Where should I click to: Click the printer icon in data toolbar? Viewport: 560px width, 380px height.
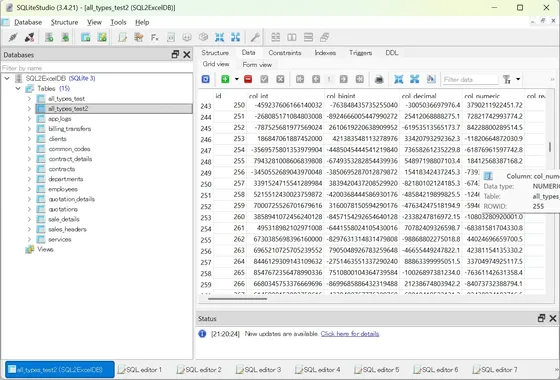(379, 79)
